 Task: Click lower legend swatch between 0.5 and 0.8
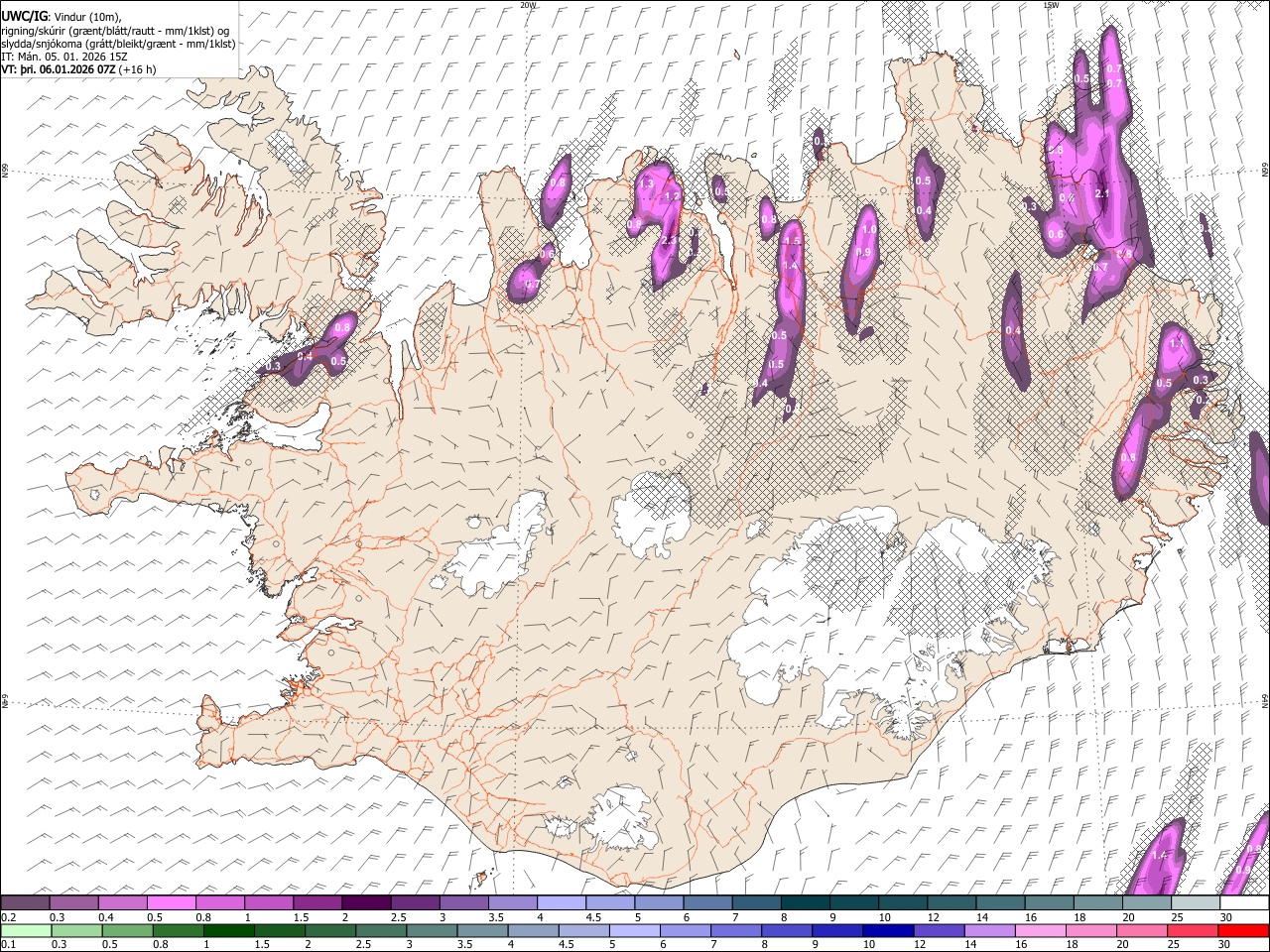[128, 930]
